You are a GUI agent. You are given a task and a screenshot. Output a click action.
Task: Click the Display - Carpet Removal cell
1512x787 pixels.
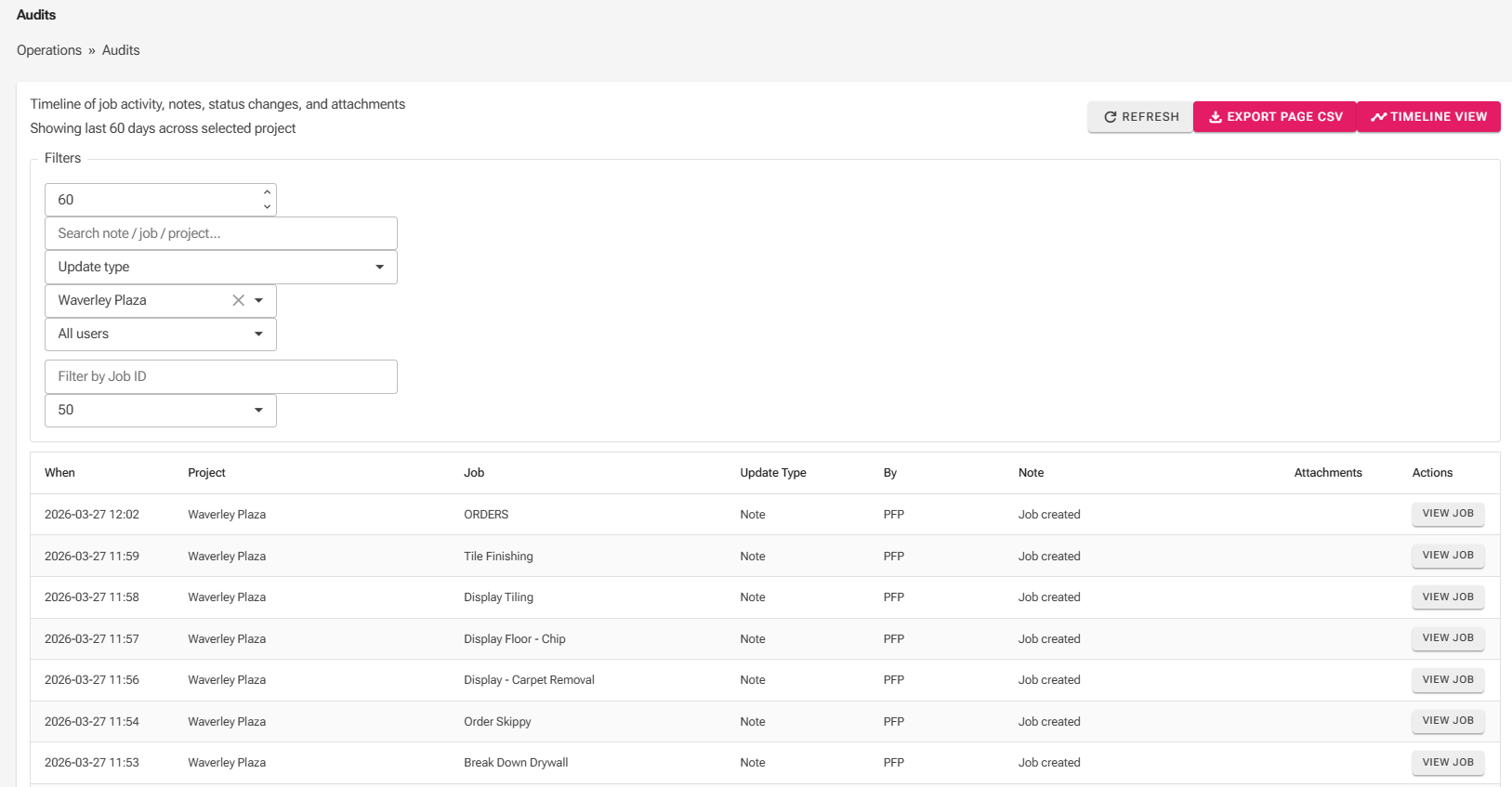pos(529,680)
